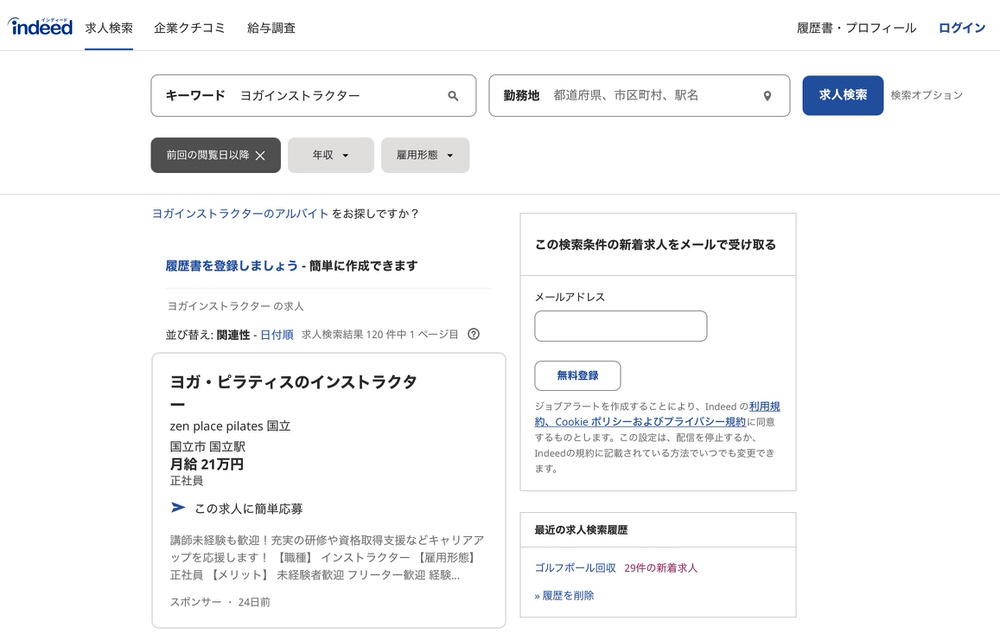Focus the メールアドレス input field
The image size is (1000, 634).
pyautogui.click(x=620, y=326)
